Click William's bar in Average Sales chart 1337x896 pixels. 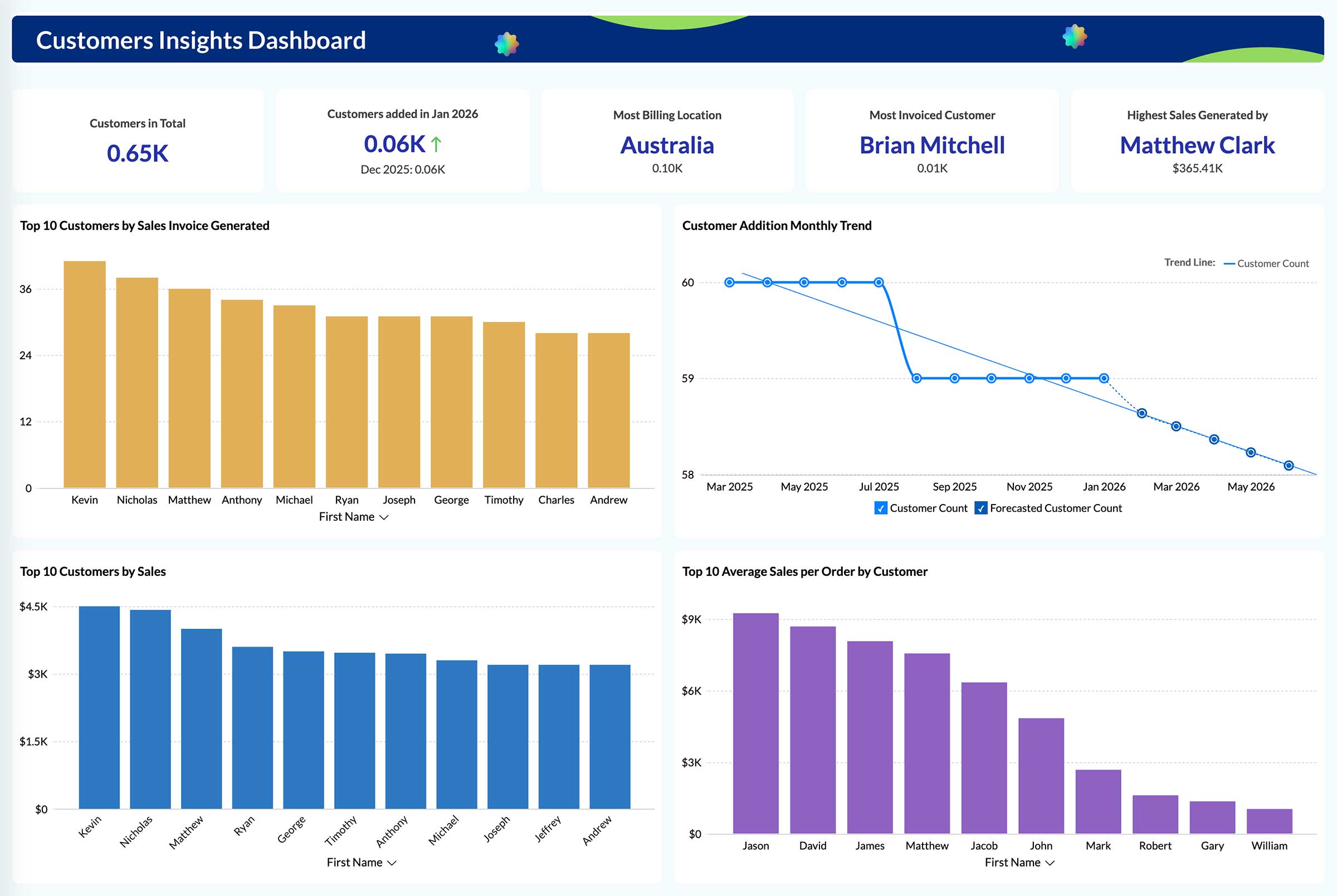tap(1269, 820)
